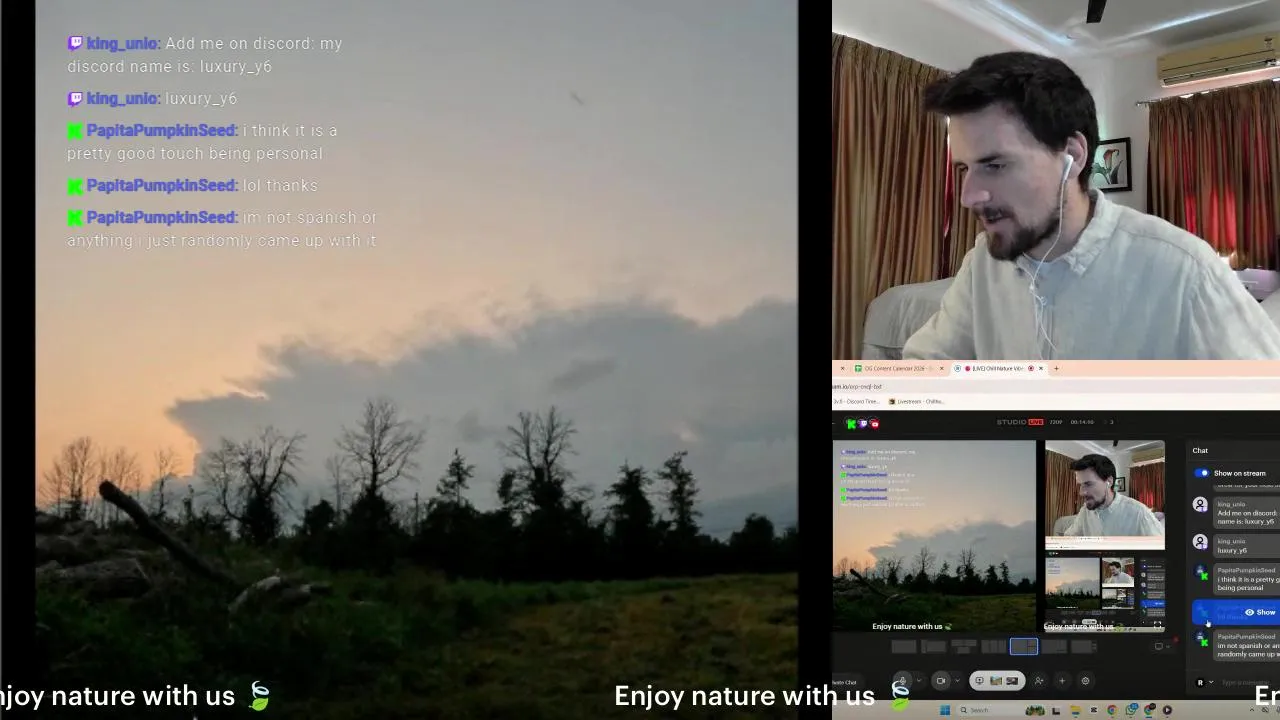The width and height of the screenshot is (1280, 720).
Task: Invite a guest with the add-person icon
Action: 1039,681
